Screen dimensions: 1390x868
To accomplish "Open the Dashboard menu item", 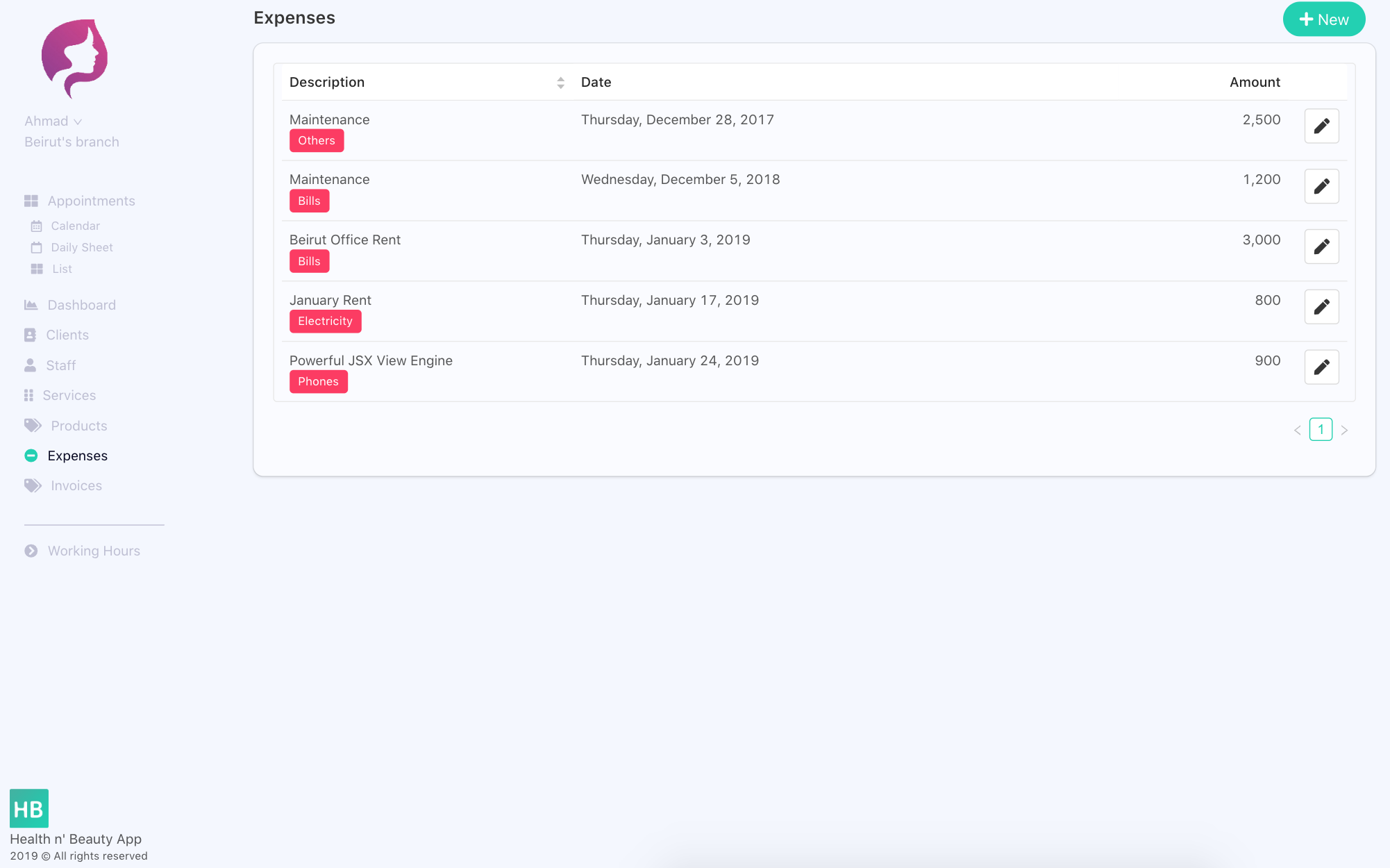I will (x=81, y=305).
